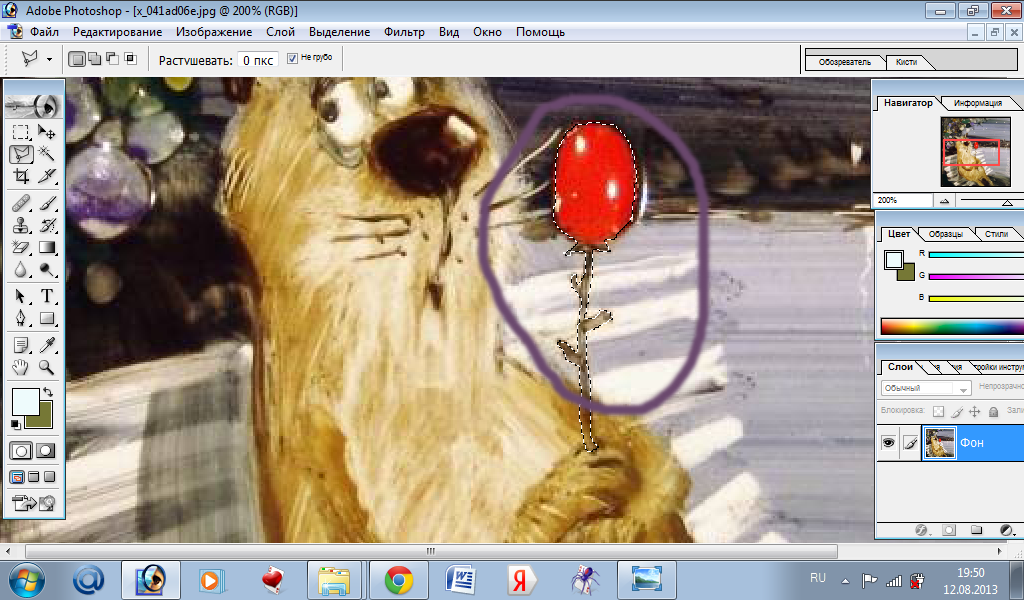Select the Polygonal Lasso tool in toolbox
The height and width of the screenshot is (600, 1024).
[x=21, y=154]
